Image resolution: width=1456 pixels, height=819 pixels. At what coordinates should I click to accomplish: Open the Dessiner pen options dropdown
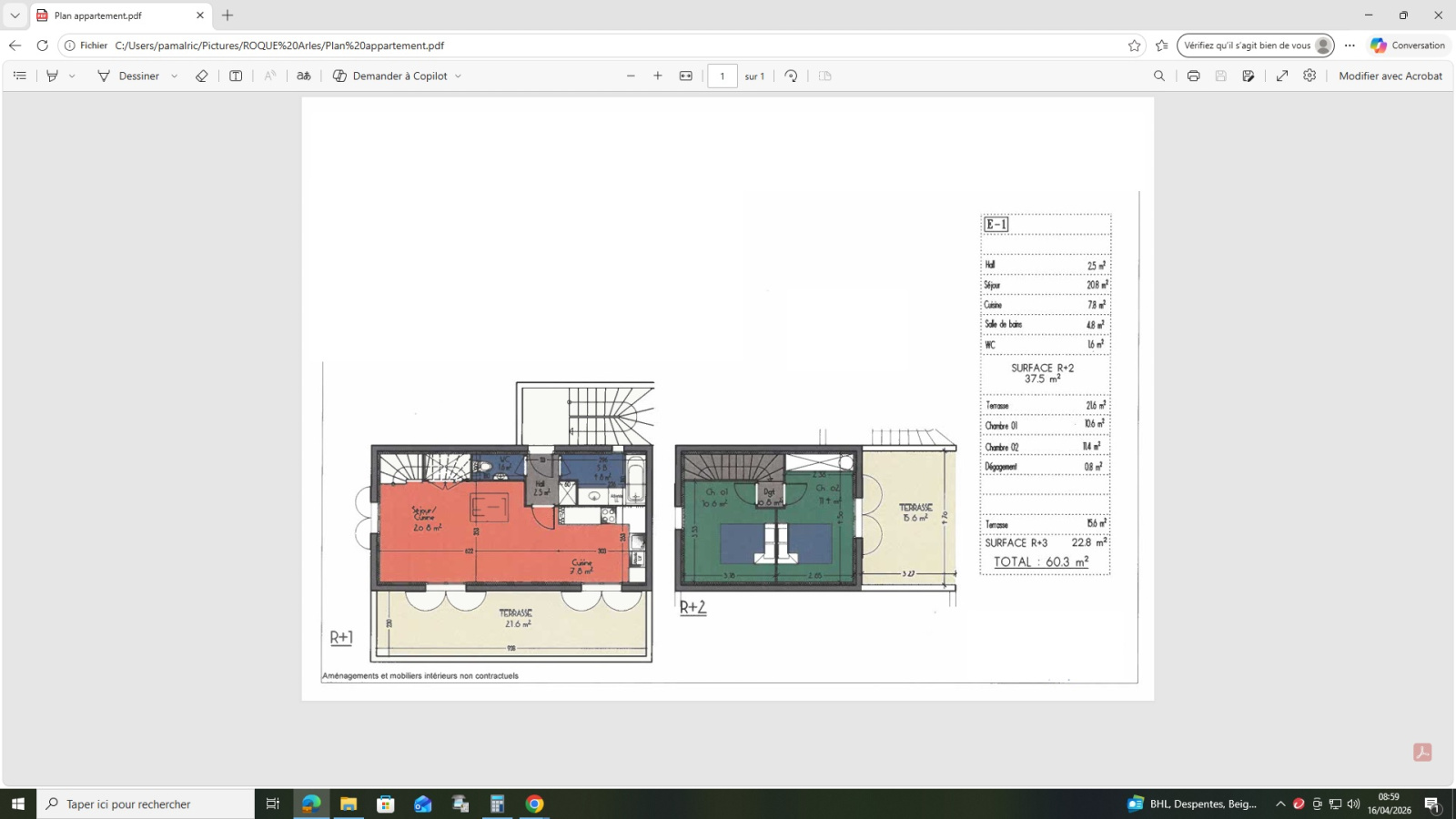coord(173,76)
